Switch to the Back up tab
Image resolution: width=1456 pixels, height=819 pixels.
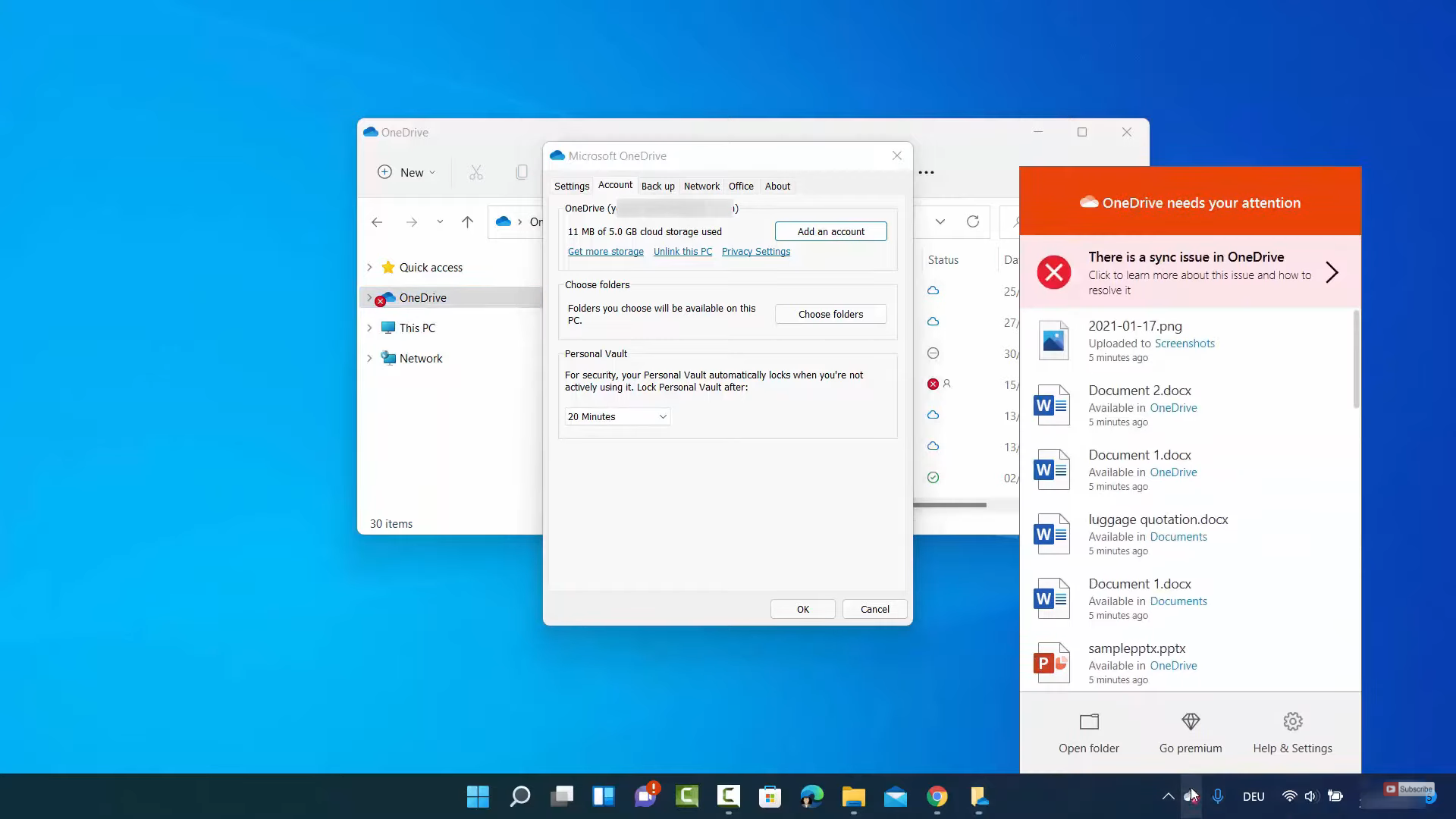pyautogui.click(x=657, y=186)
